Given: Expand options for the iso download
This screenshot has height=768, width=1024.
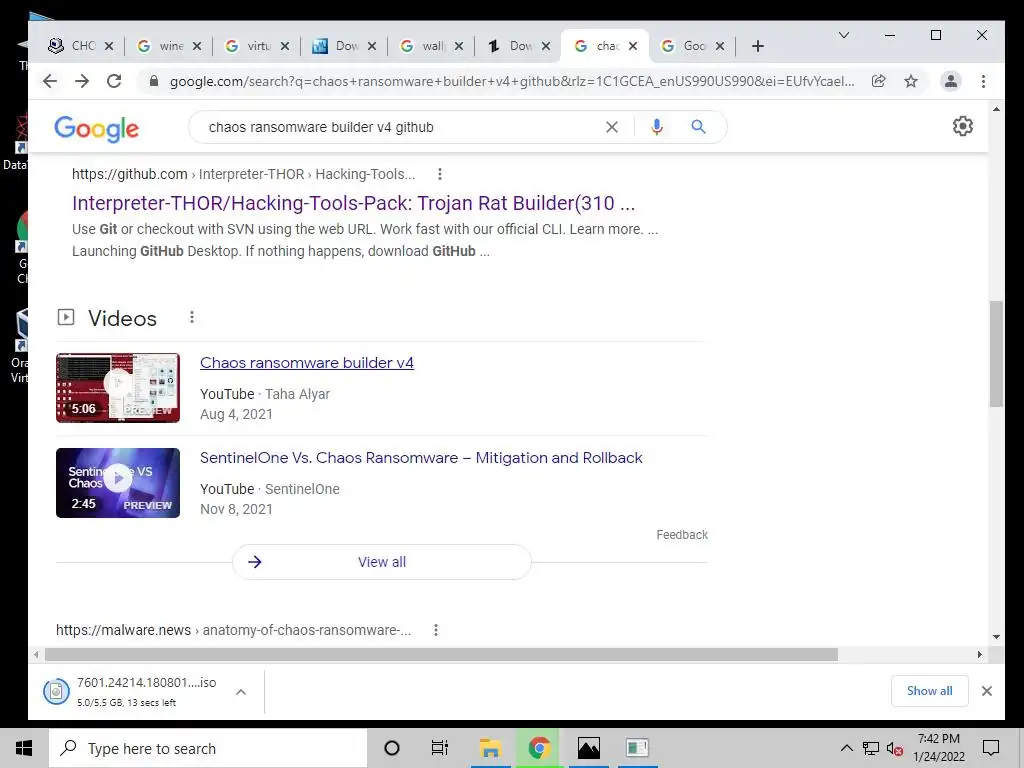Looking at the screenshot, I should pos(241,692).
